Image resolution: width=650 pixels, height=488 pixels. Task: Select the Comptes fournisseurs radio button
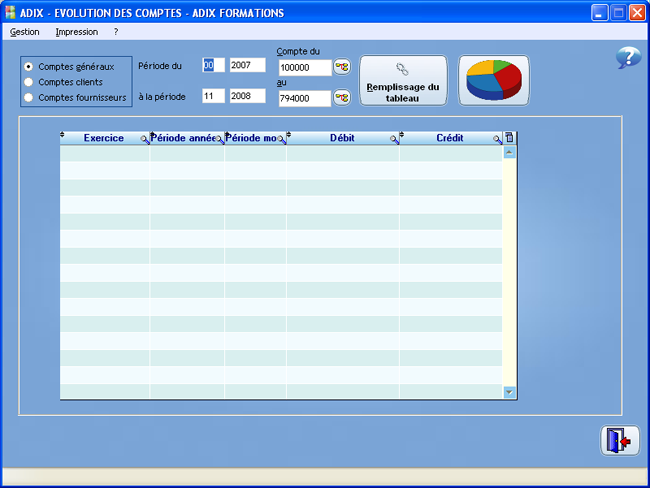pyautogui.click(x=28, y=97)
